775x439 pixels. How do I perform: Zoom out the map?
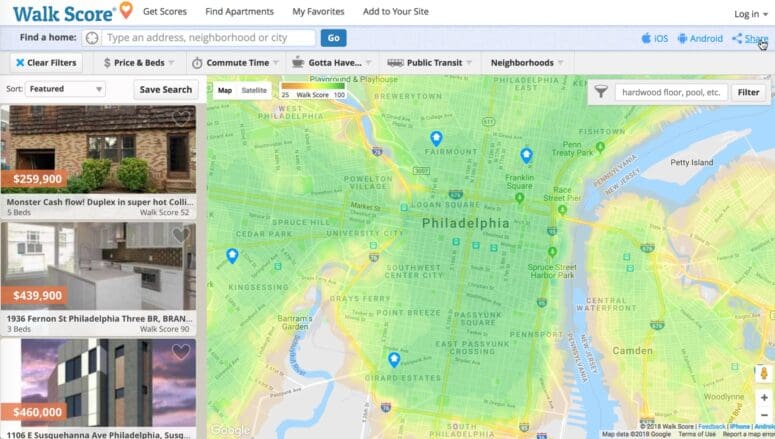pyautogui.click(x=764, y=415)
